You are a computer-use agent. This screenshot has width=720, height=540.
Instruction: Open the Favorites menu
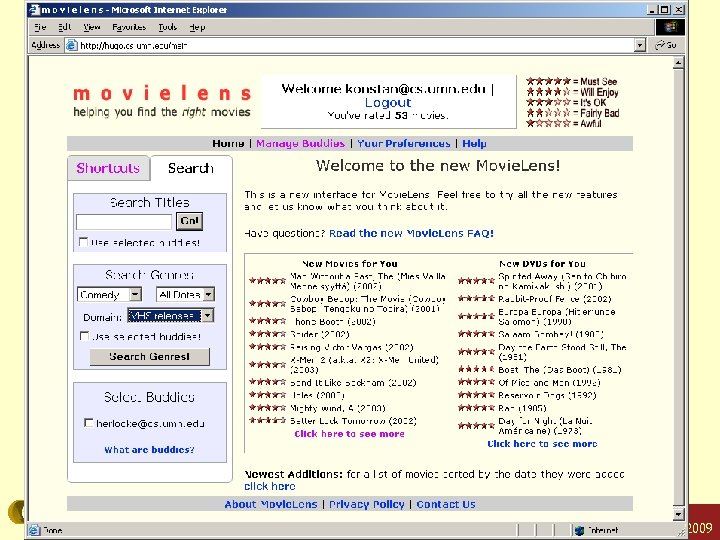click(129, 27)
